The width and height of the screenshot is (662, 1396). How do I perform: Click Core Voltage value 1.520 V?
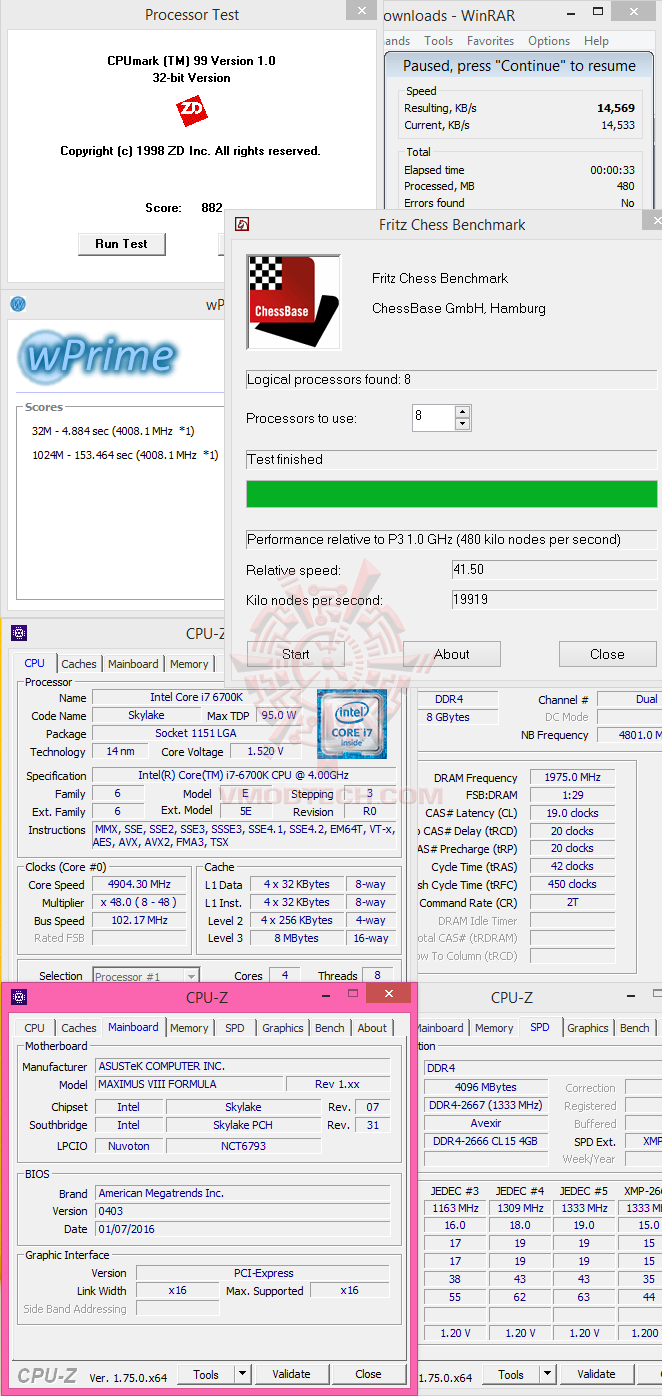coord(263,751)
